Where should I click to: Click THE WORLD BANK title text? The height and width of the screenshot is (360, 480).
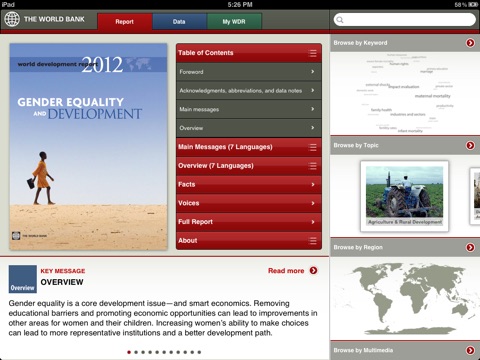point(54,19)
